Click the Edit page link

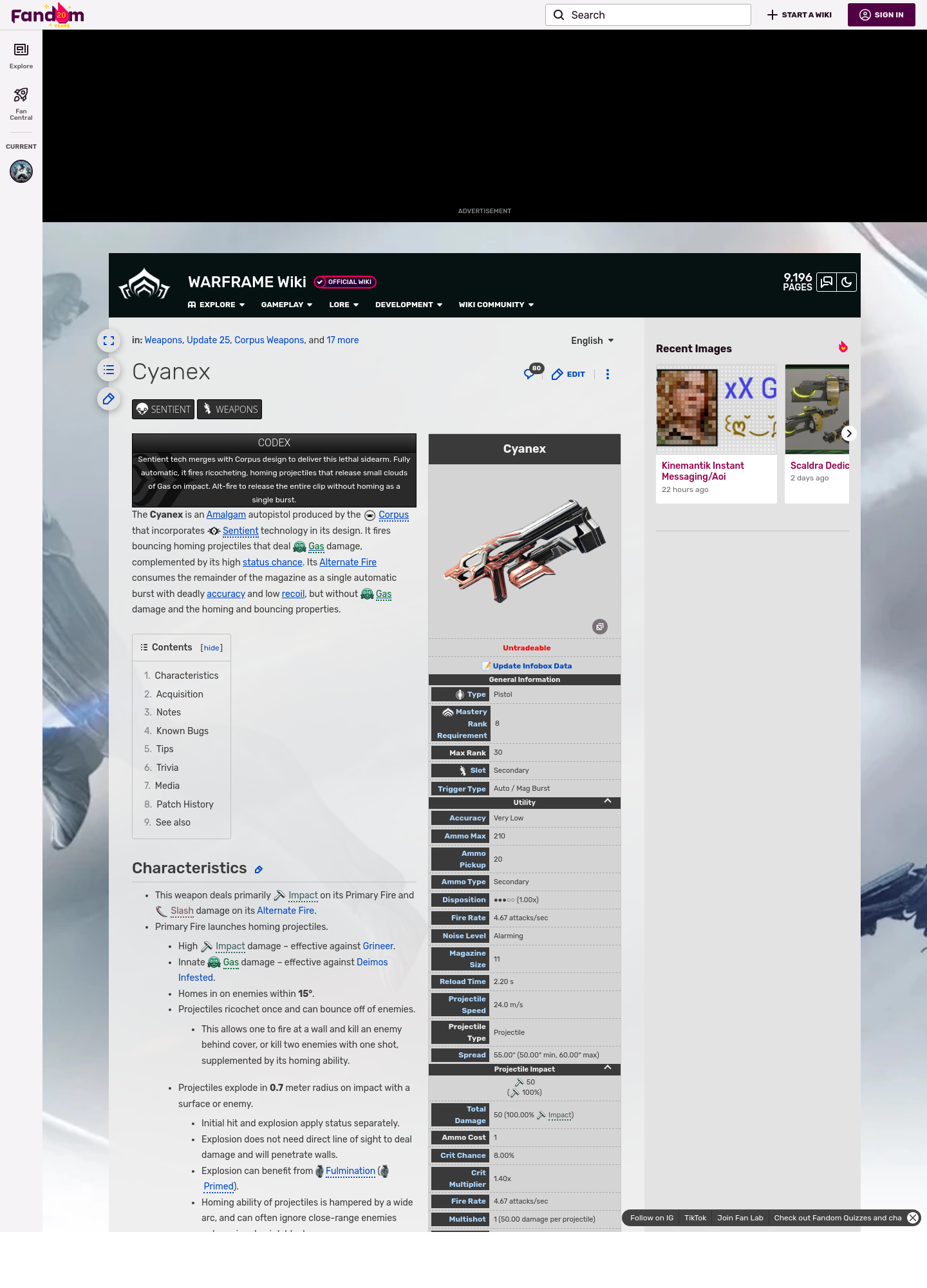[x=568, y=374]
